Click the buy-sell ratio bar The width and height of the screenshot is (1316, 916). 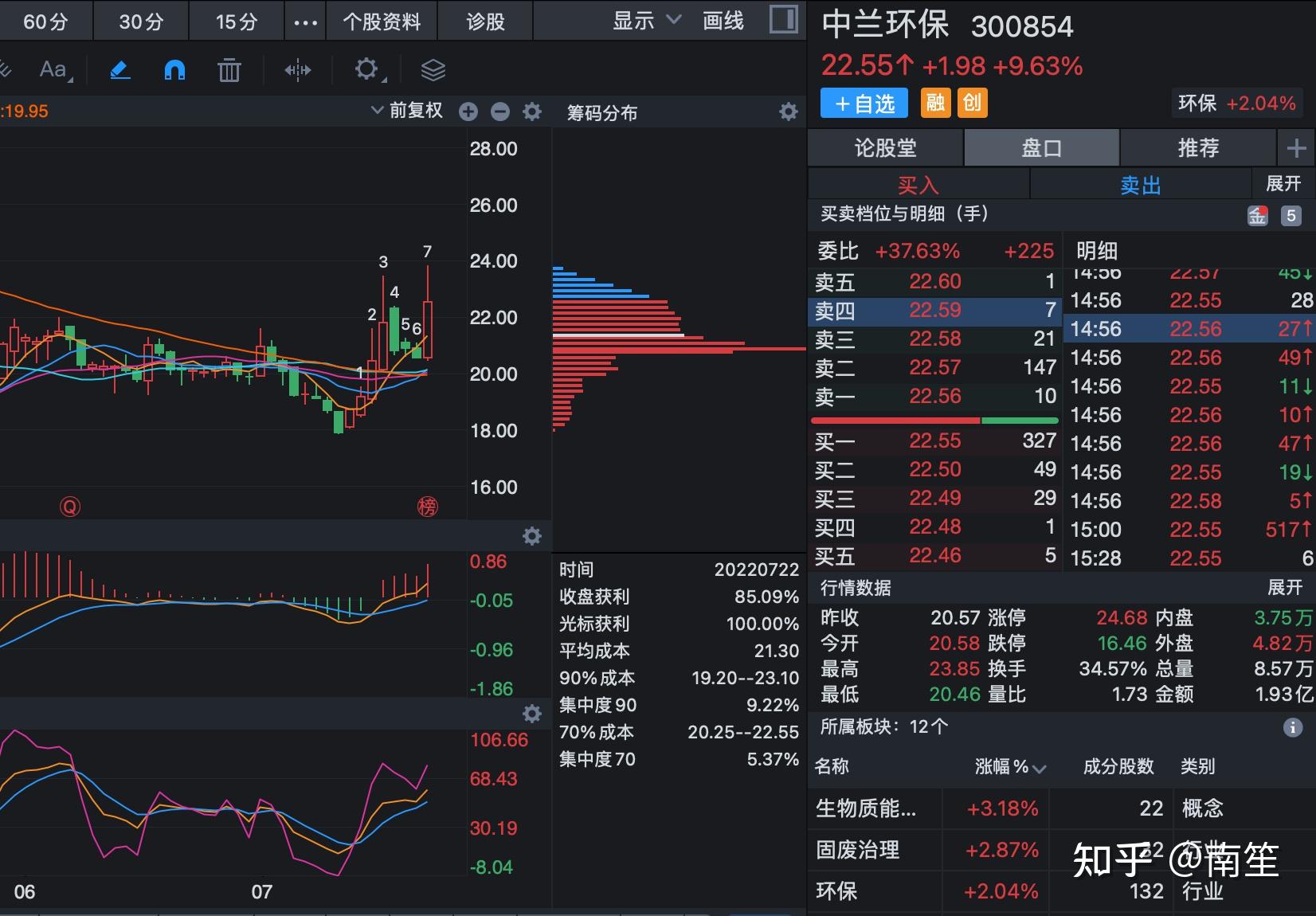click(934, 420)
